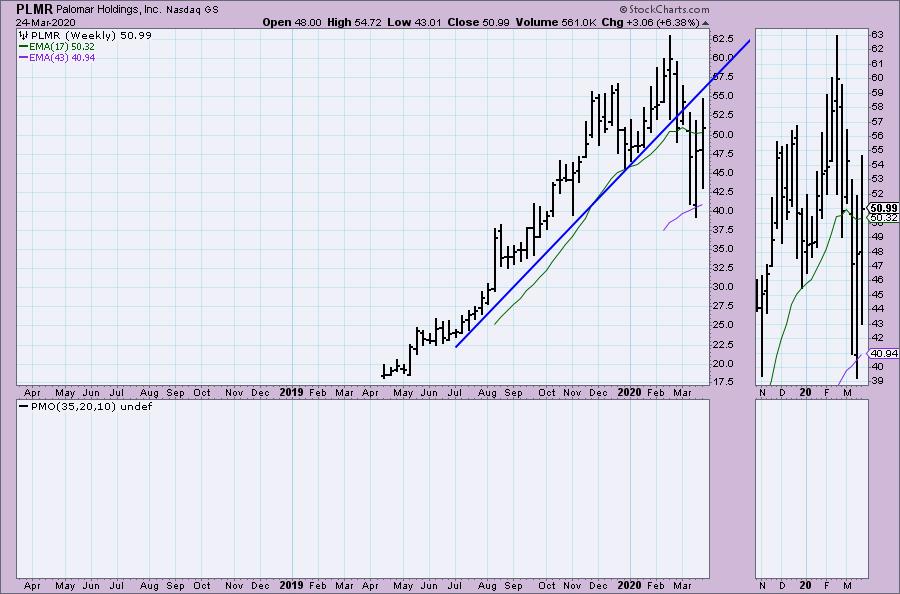The width and height of the screenshot is (900, 594).
Task: Click the 20.0 price axis label
Action: 723,363
